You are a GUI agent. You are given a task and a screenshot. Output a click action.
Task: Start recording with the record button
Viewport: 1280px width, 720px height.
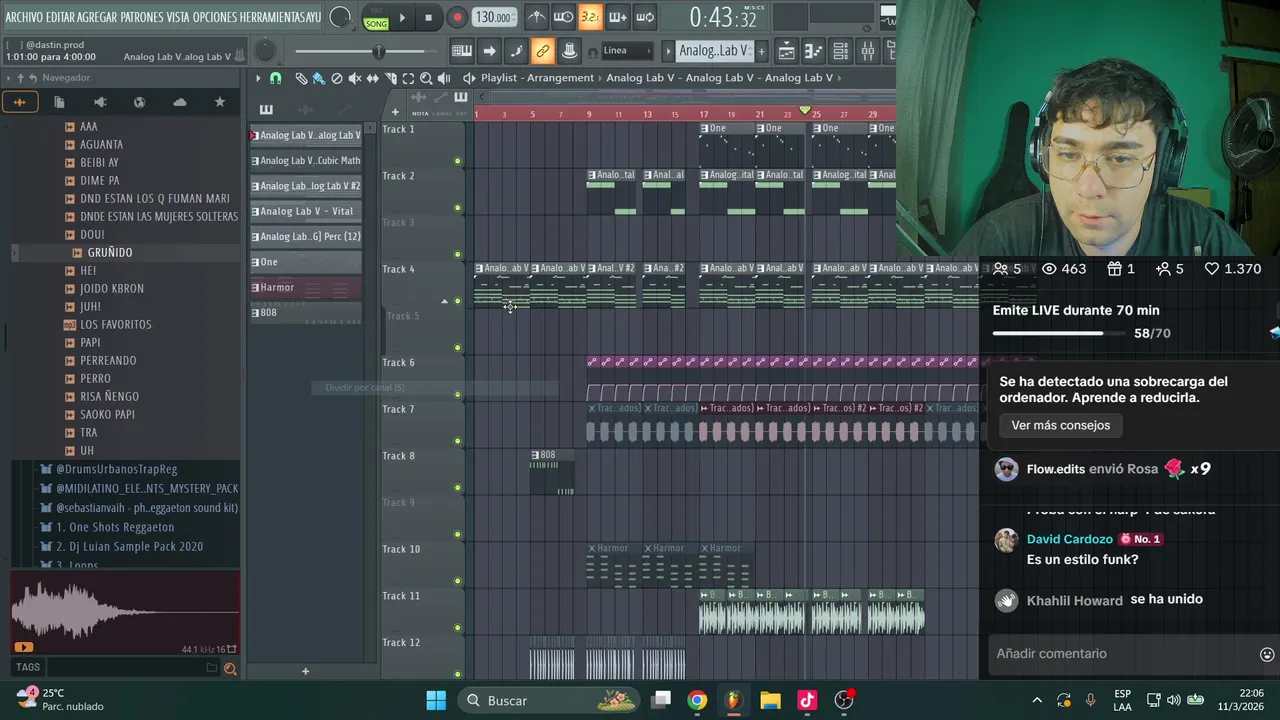(457, 17)
